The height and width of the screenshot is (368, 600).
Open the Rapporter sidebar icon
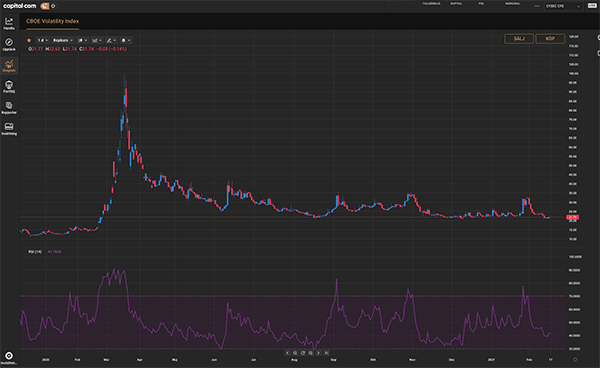point(9,107)
